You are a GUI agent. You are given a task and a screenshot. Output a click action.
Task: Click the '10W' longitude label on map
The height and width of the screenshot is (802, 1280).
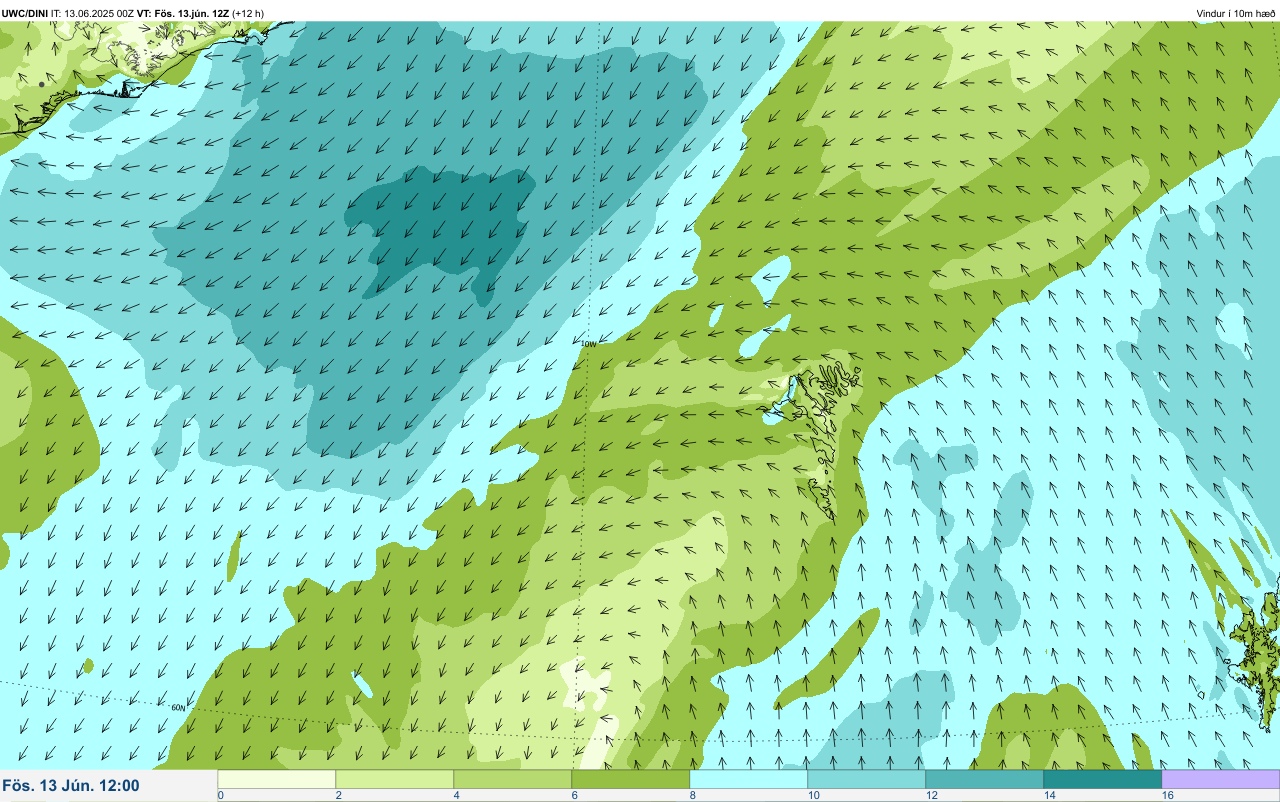click(x=588, y=343)
